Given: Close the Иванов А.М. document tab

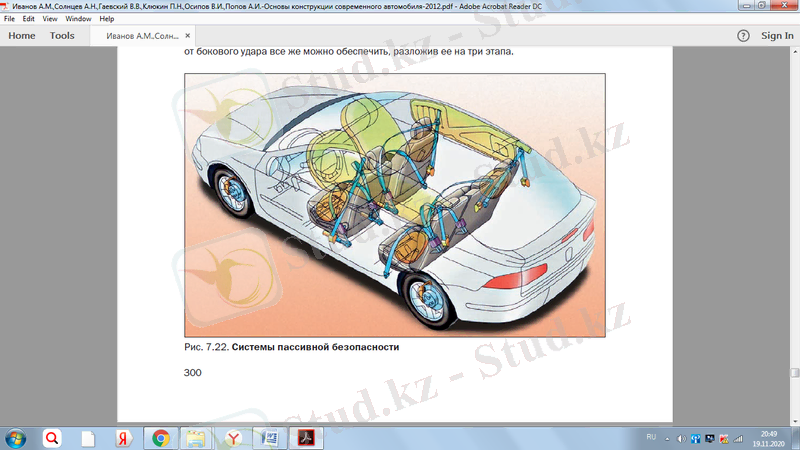Looking at the screenshot, I should [188, 36].
